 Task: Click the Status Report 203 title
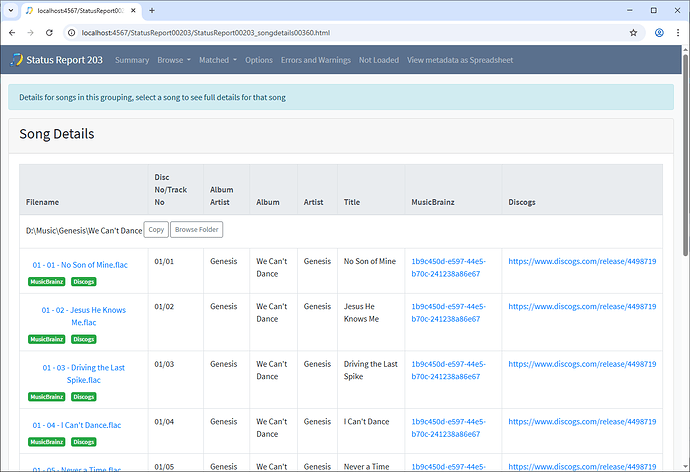point(64,60)
